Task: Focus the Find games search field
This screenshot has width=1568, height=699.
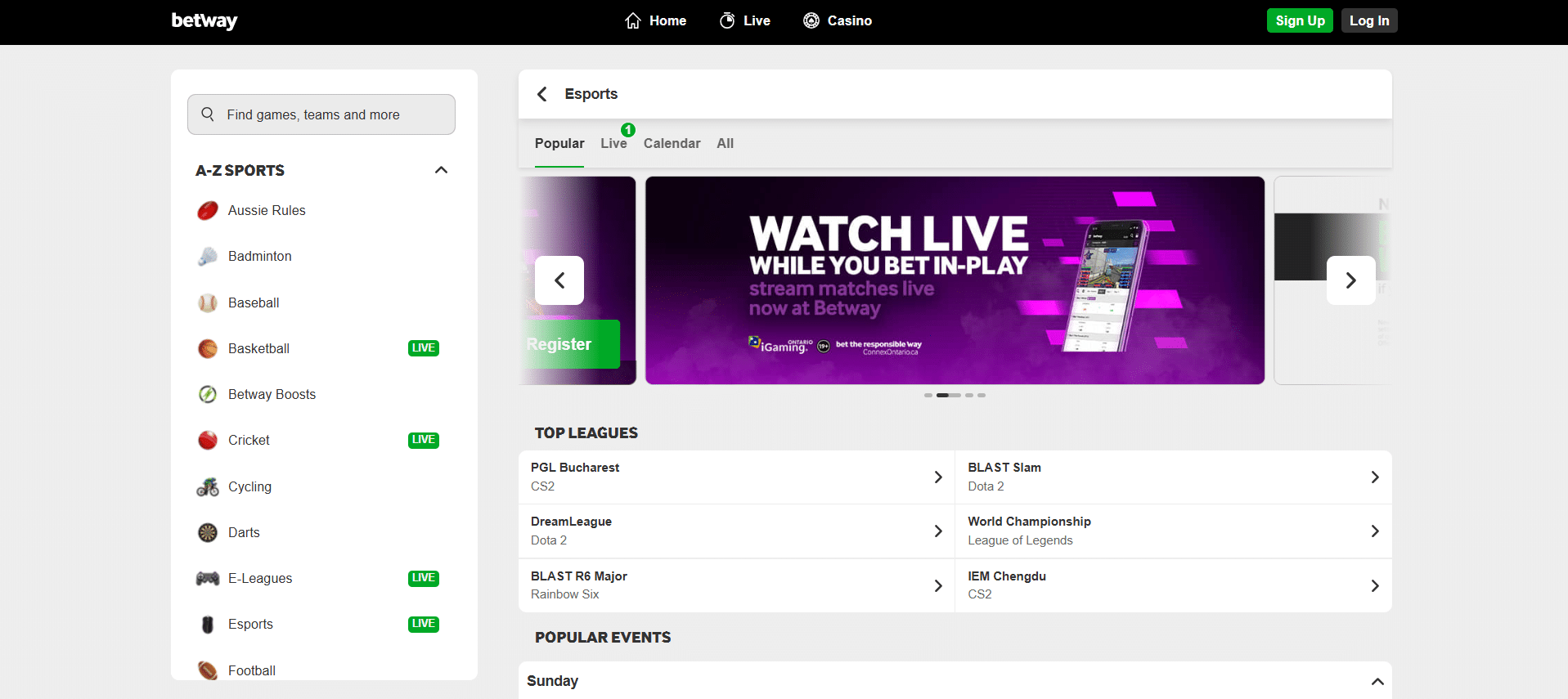Action: [321, 114]
